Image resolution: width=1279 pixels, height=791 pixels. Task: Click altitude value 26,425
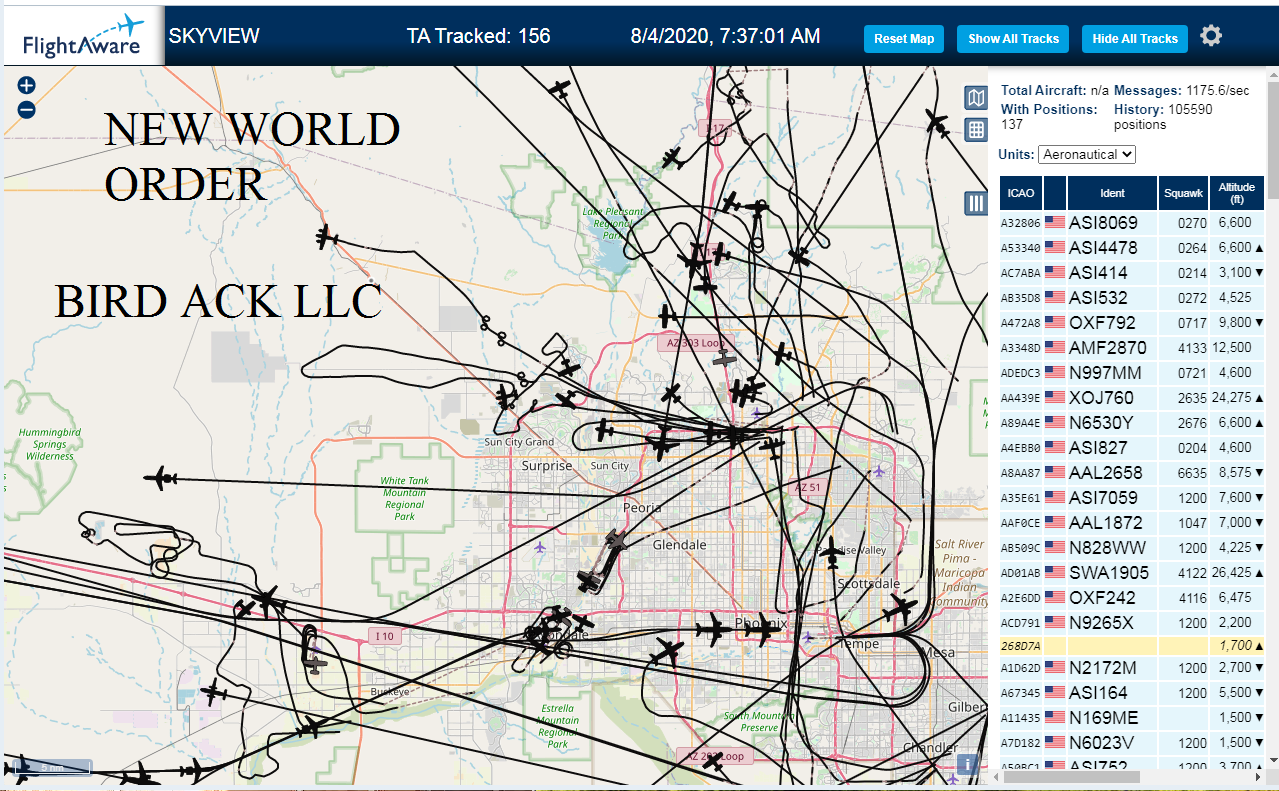coord(1231,573)
